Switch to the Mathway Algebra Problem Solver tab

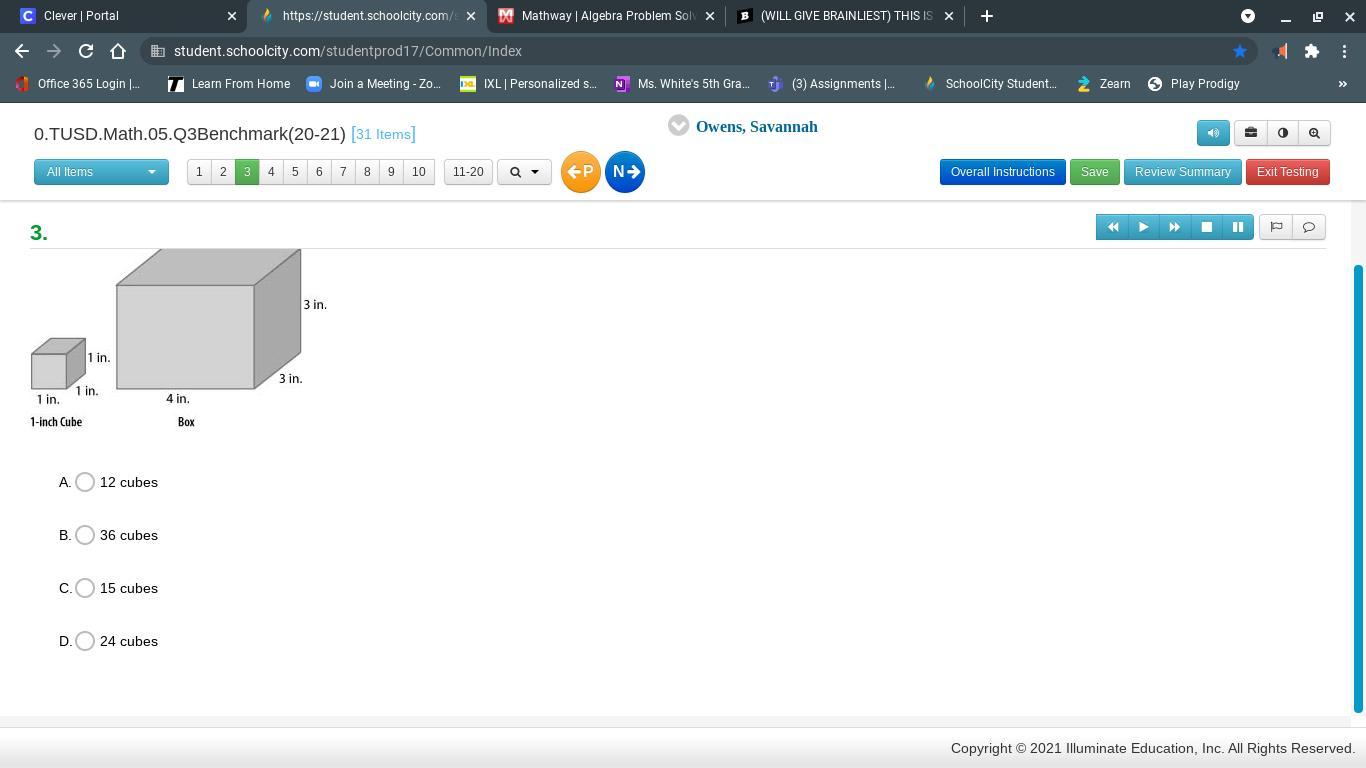coord(606,16)
